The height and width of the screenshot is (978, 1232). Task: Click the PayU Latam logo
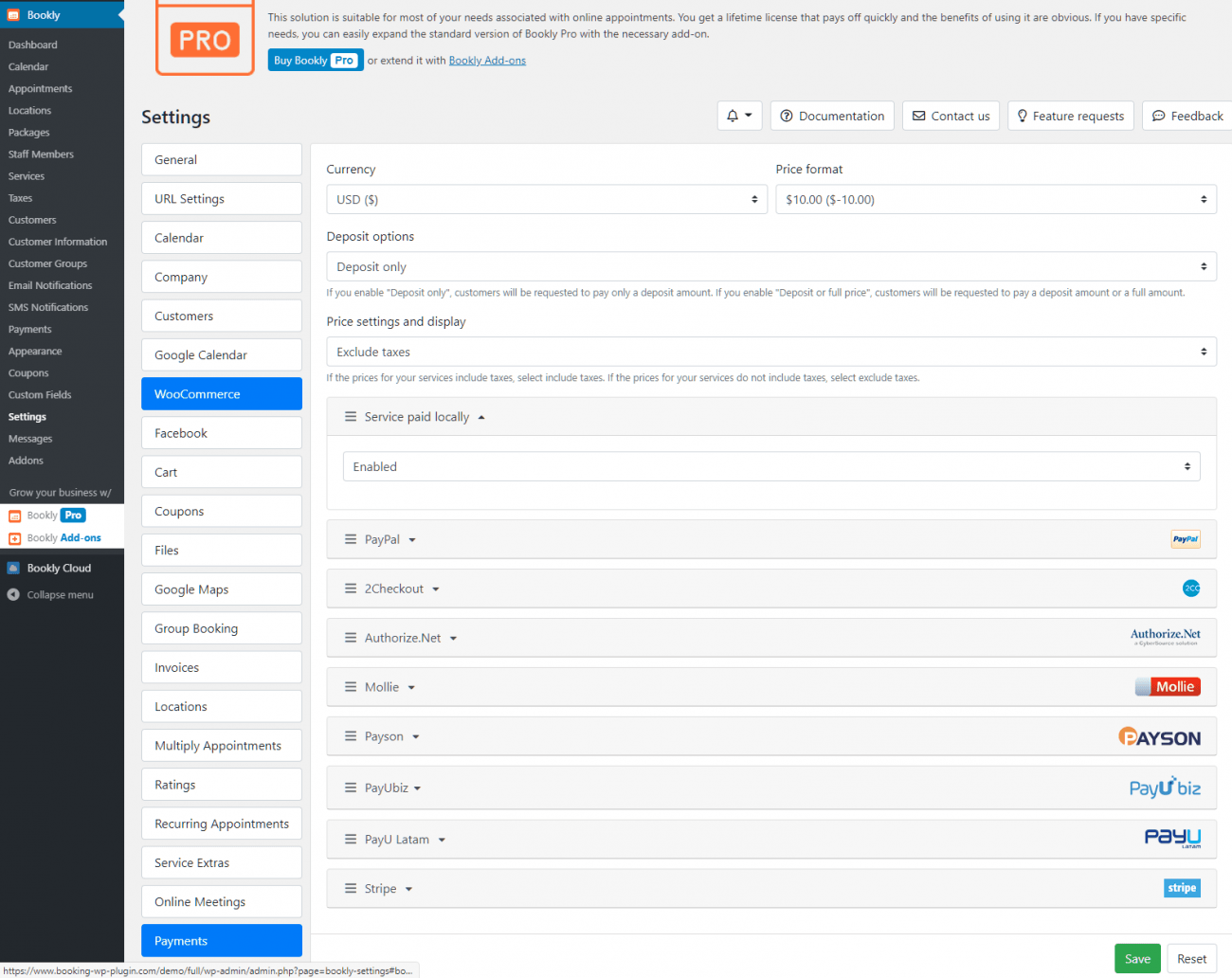(x=1172, y=838)
